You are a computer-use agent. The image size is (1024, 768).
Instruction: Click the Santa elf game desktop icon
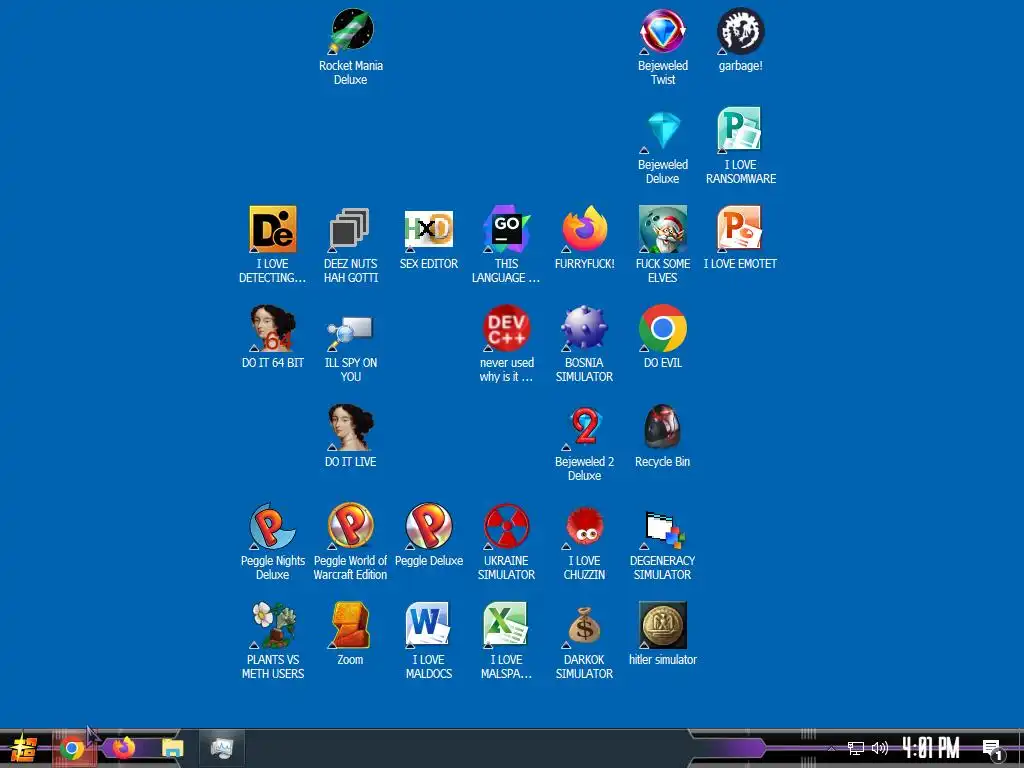pyautogui.click(x=662, y=229)
